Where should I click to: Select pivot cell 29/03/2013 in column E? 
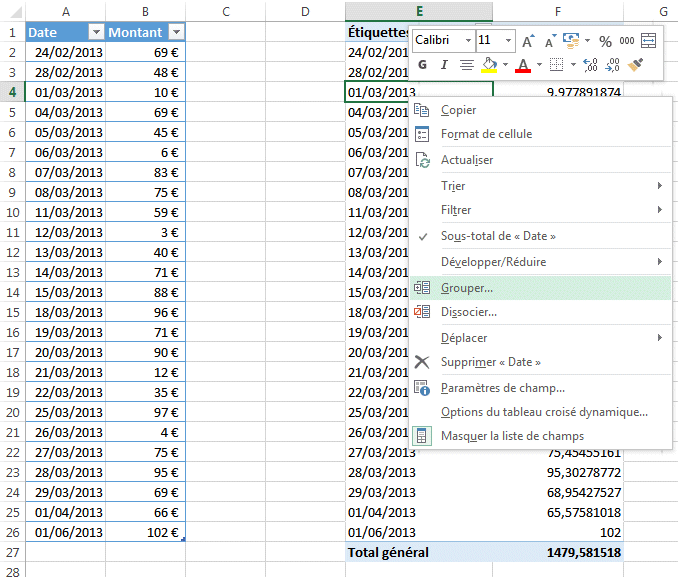(419, 492)
